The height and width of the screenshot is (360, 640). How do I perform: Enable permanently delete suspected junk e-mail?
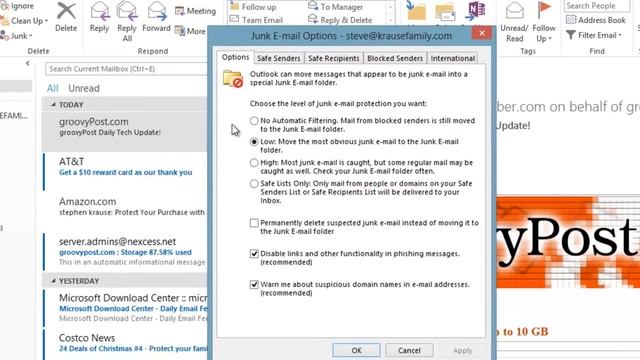pyautogui.click(x=254, y=223)
